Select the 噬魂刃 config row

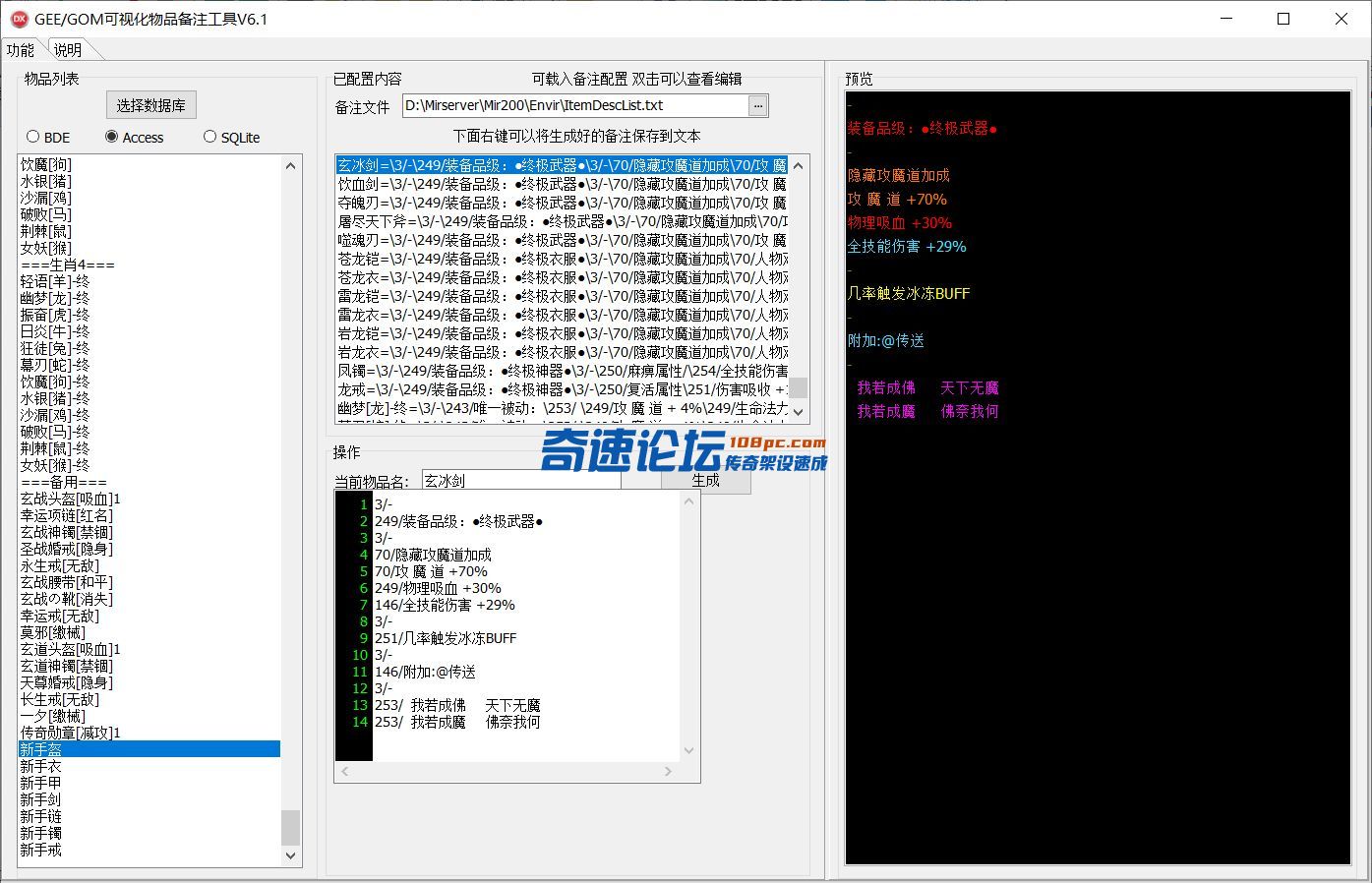tap(562, 240)
